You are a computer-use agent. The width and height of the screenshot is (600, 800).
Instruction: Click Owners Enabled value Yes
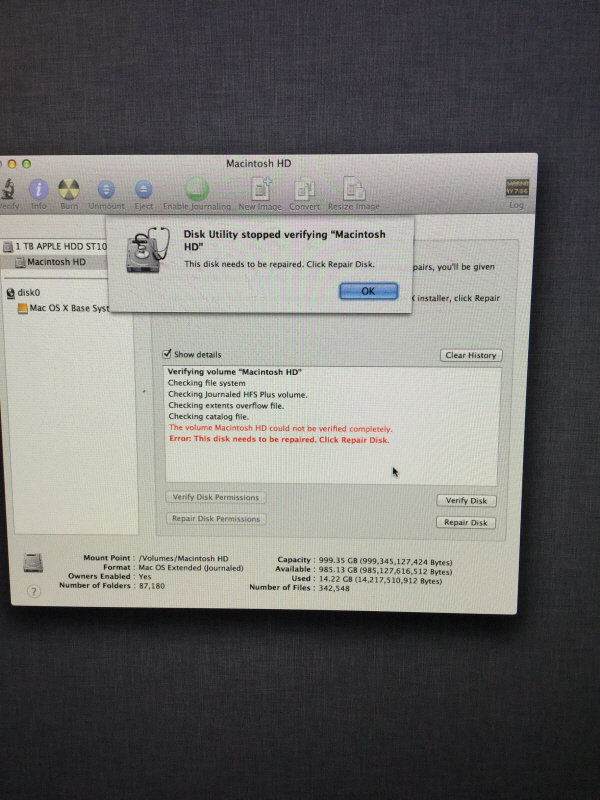pos(145,577)
